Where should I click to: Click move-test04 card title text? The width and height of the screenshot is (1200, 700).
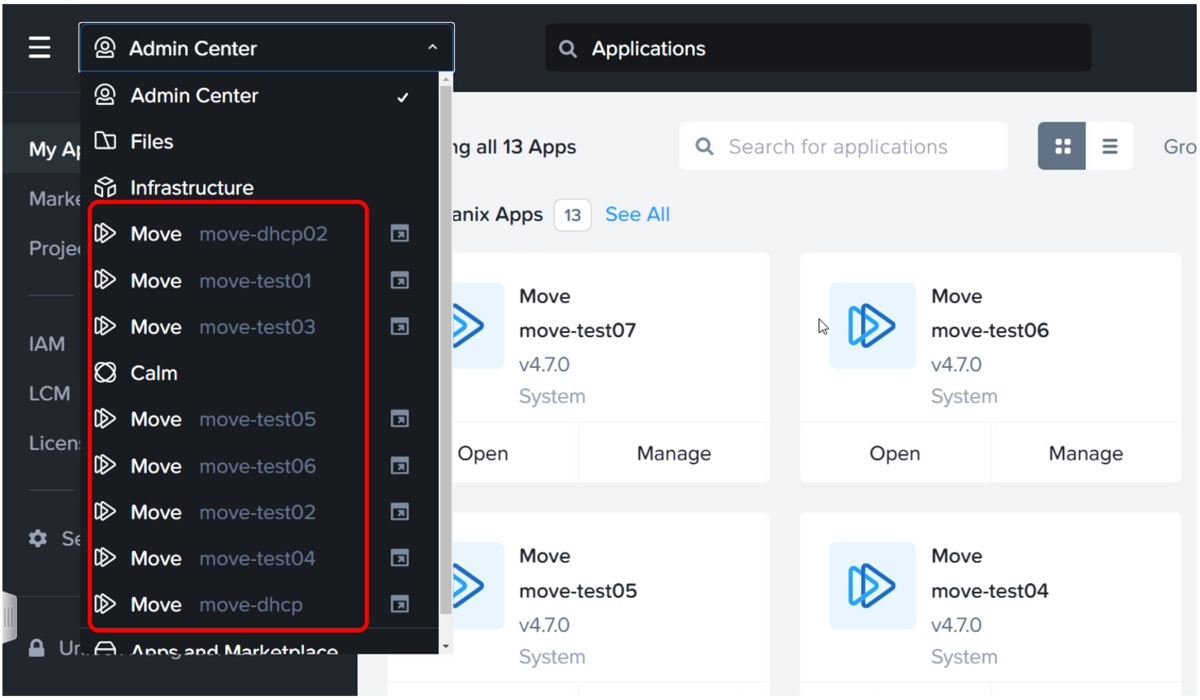[990, 591]
